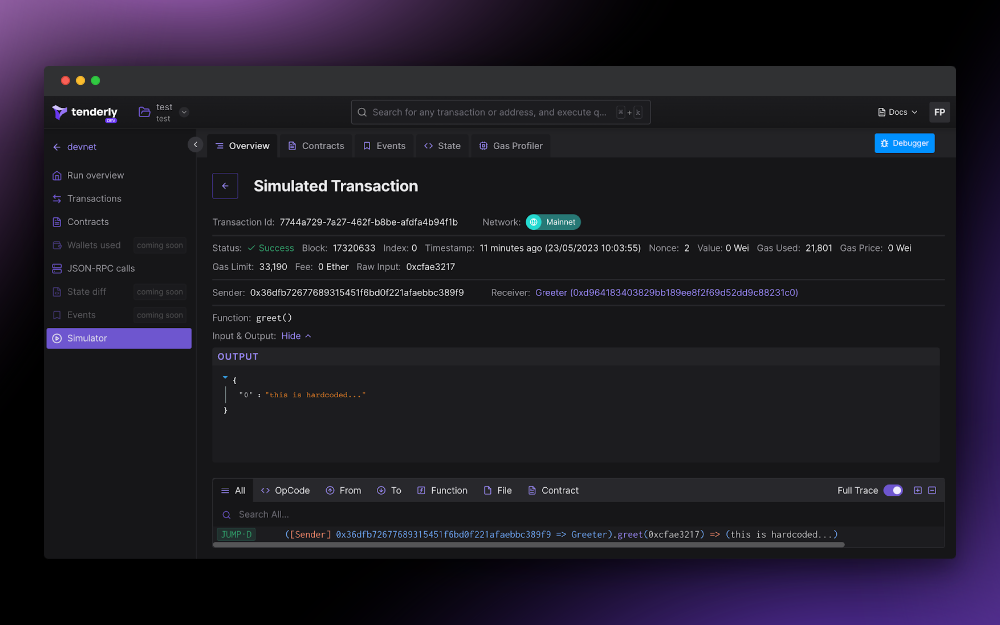Click the Transactions arrows icon

pyautogui.click(x=57, y=198)
